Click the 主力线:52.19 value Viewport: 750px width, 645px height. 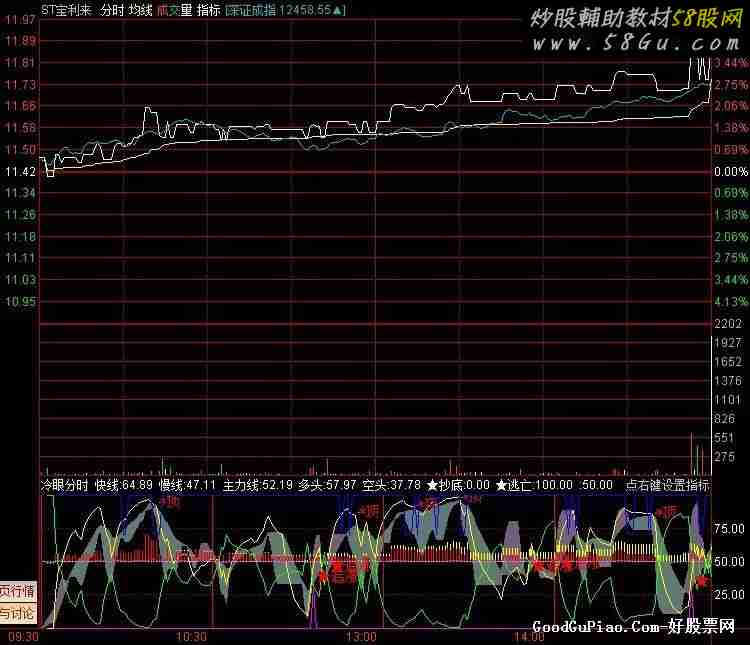pos(258,485)
